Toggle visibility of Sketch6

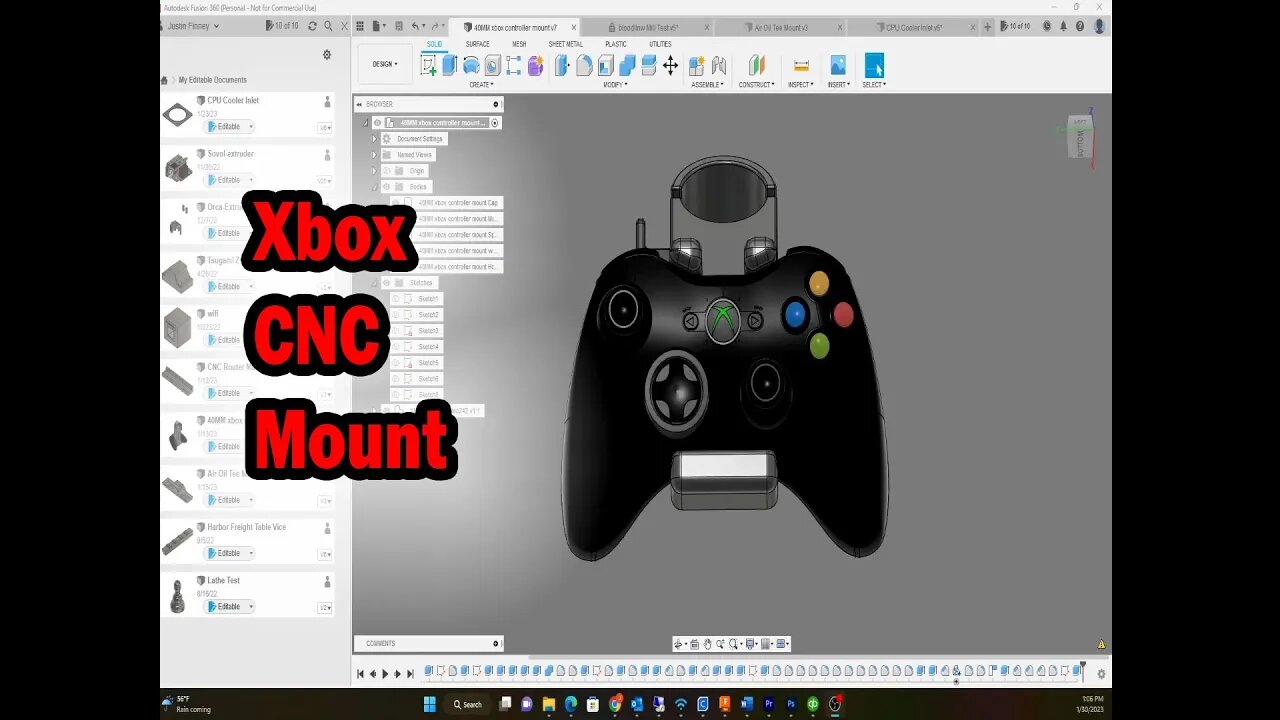click(x=396, y=379)
